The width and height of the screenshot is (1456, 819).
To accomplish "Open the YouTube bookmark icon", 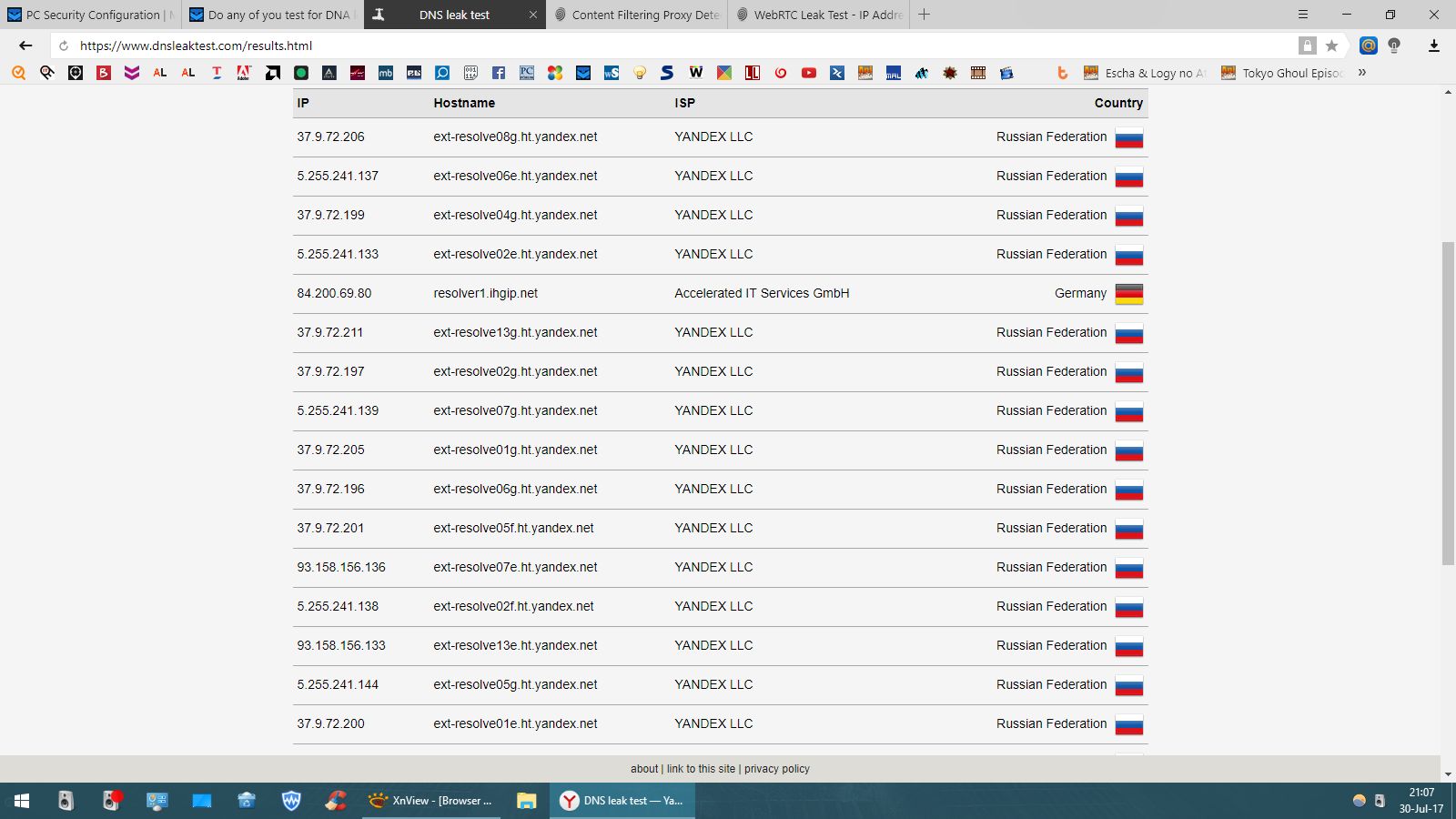I will [x=809, y=73].
